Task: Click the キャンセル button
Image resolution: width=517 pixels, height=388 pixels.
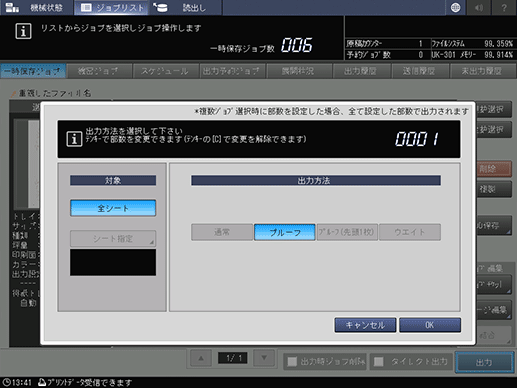Action: click(365, 325)
